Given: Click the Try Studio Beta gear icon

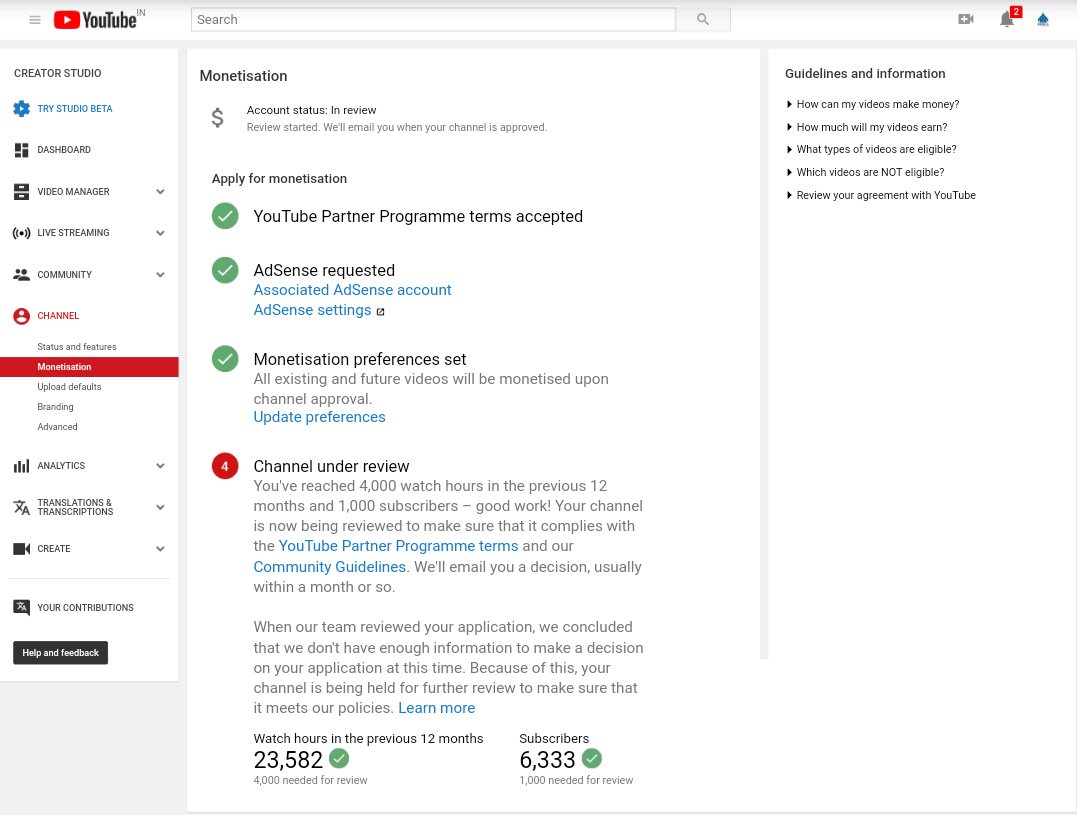Looking at the screenshot, I should pos(21,108).
